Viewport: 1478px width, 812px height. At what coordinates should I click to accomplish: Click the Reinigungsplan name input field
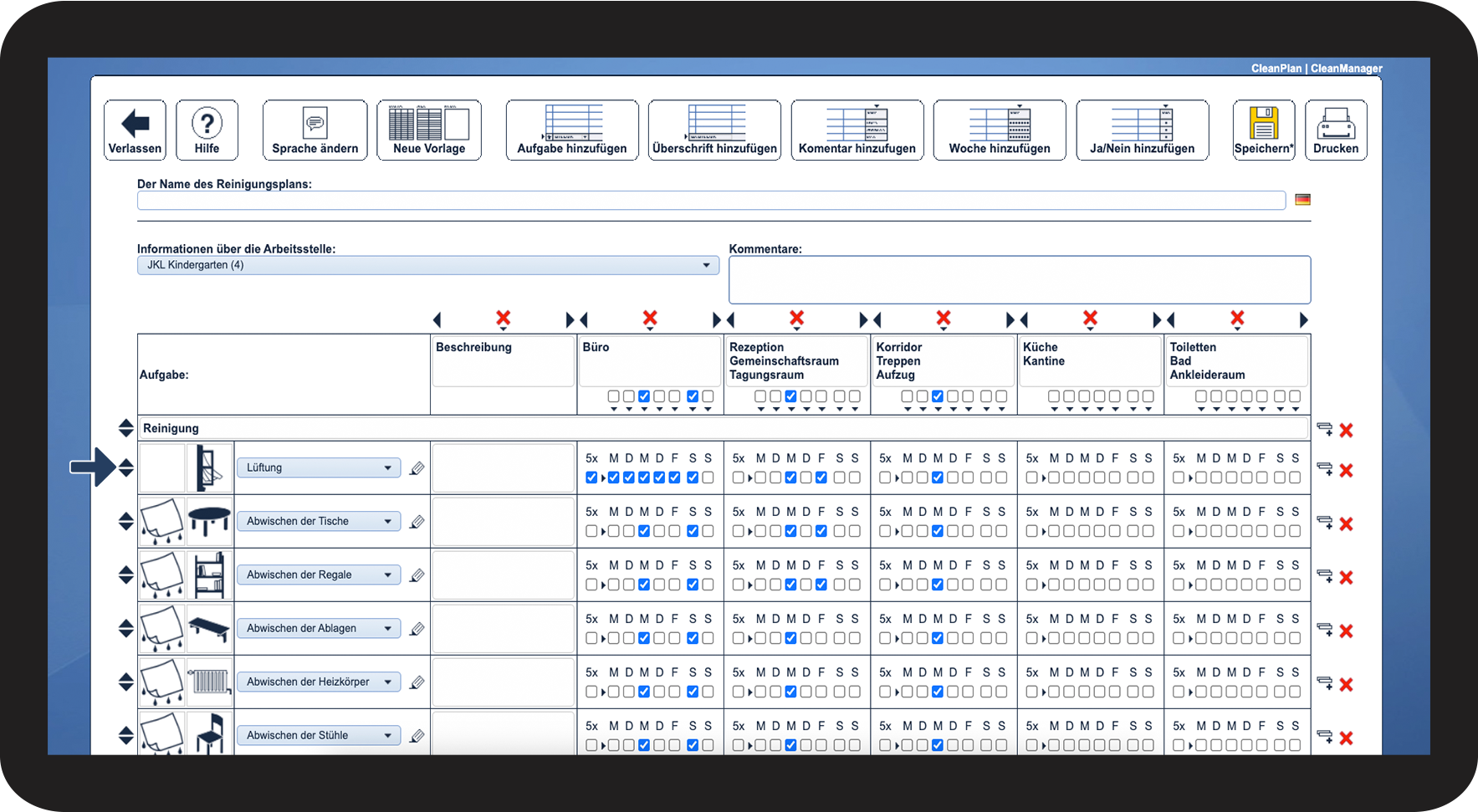[711, 201]
